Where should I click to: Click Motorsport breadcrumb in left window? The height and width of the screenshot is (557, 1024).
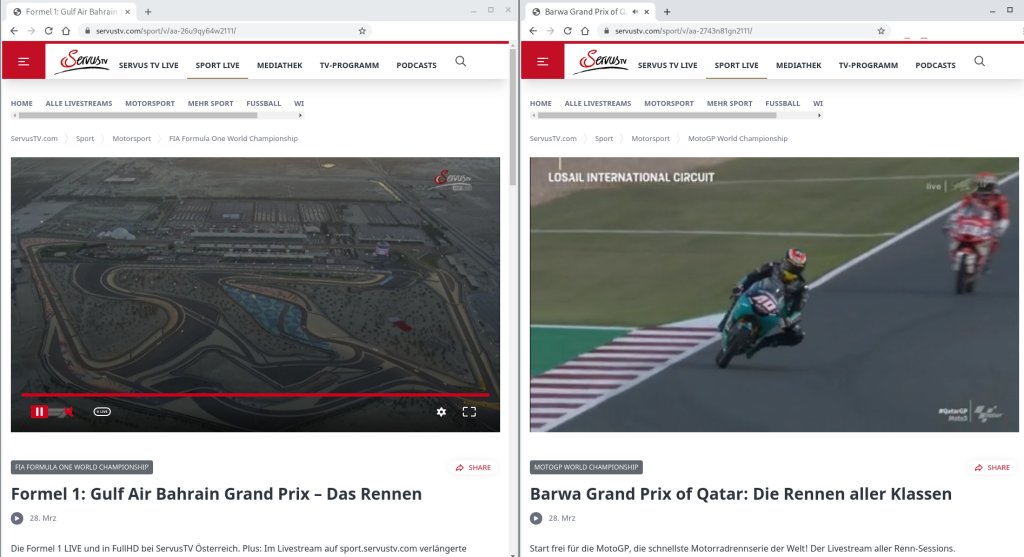click(131, 138)
